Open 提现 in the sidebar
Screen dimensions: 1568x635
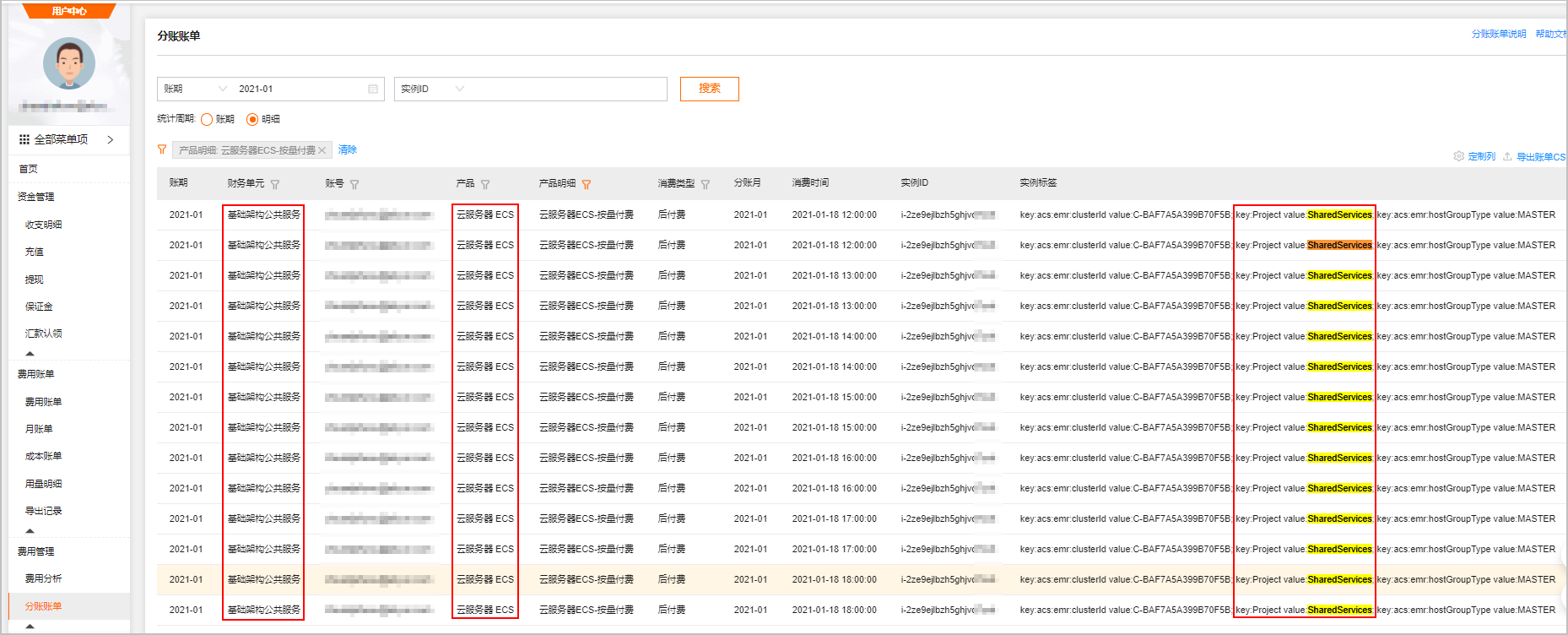35,280
